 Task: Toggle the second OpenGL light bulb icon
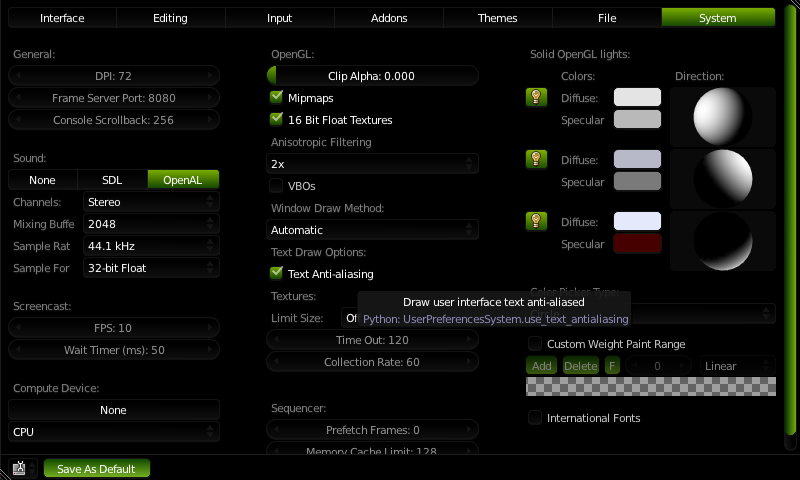point(536,159)
